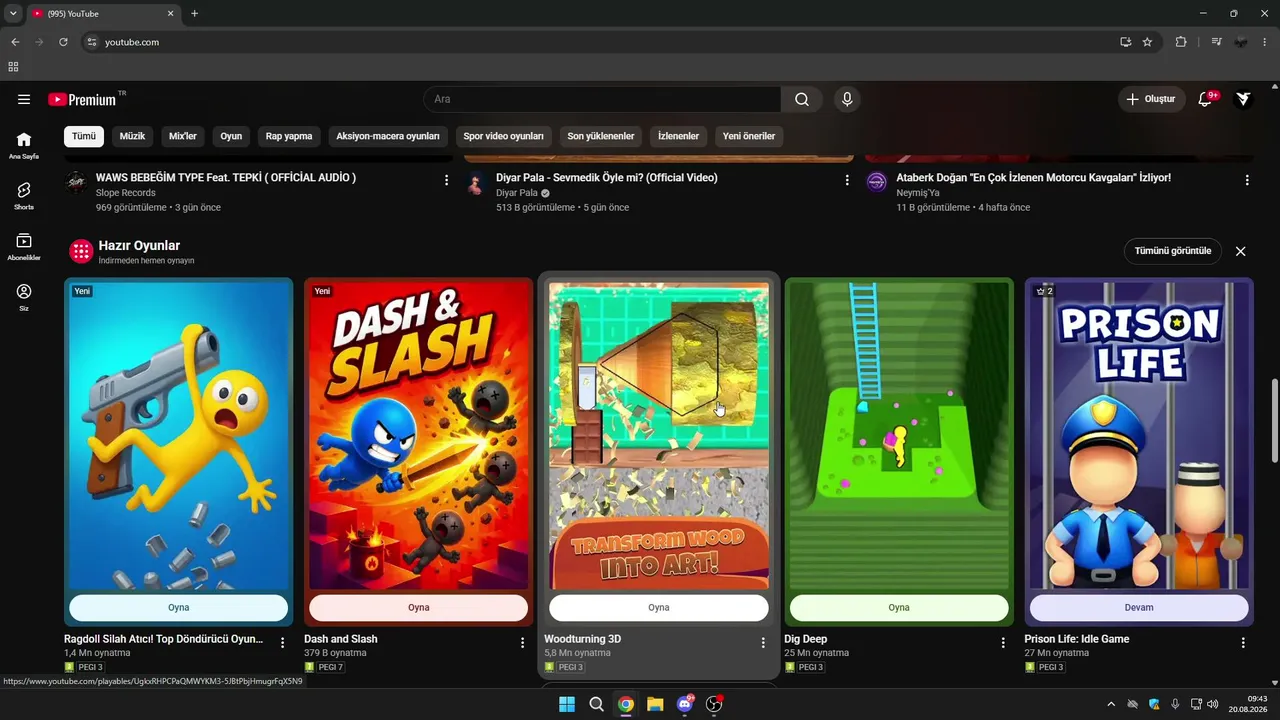The height and width of the screenshot is (720, 1280).
Task: Click the page vertical scrollbar thumb
Action: pyautogui.click(x=1273, y=420)
